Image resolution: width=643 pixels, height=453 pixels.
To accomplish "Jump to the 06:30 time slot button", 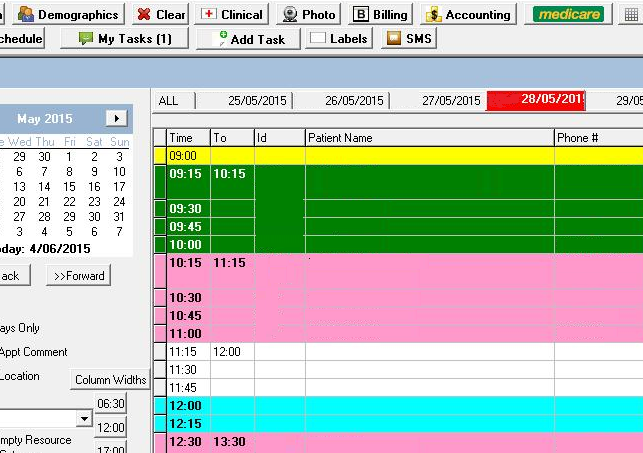I will pos(110,404).
